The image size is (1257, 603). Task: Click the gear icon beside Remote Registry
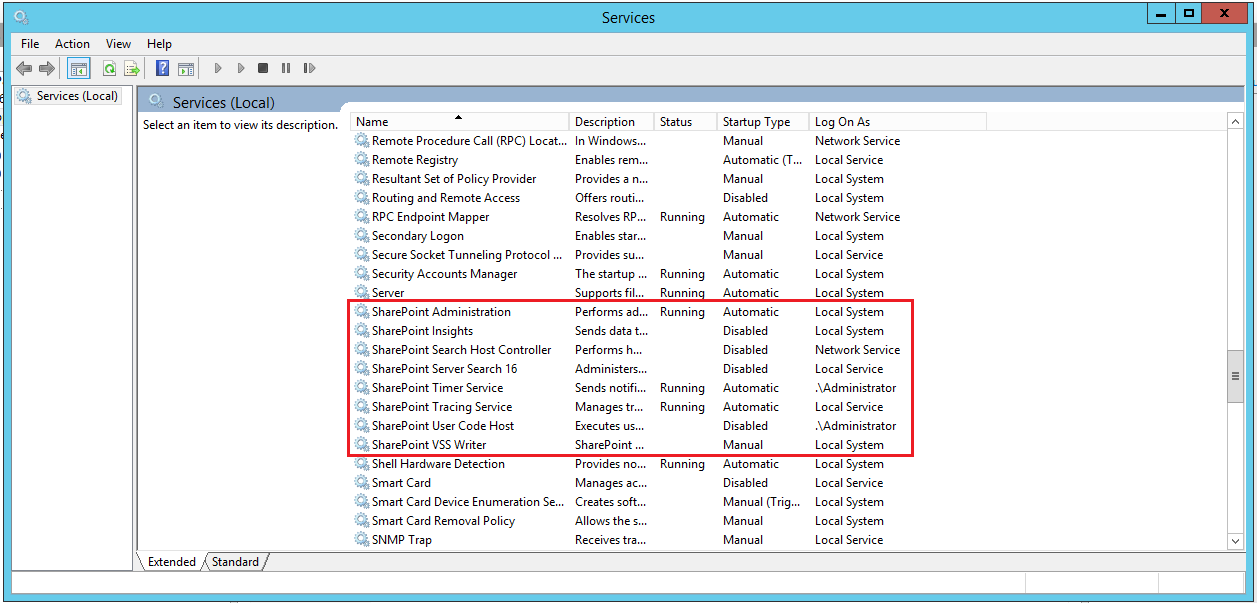[362, 160]
